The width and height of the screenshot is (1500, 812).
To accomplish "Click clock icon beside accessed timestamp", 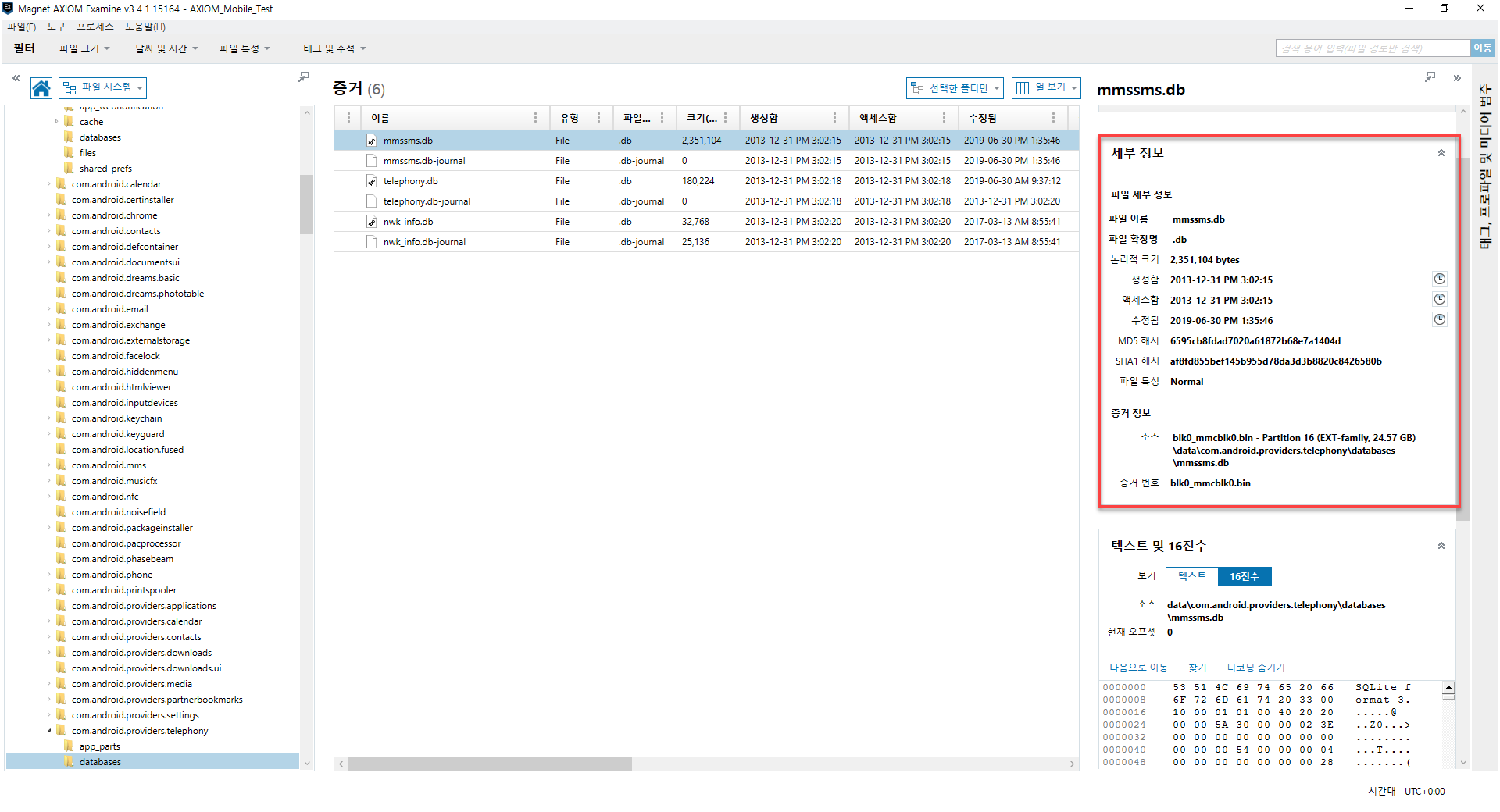I will (1439, 299).
